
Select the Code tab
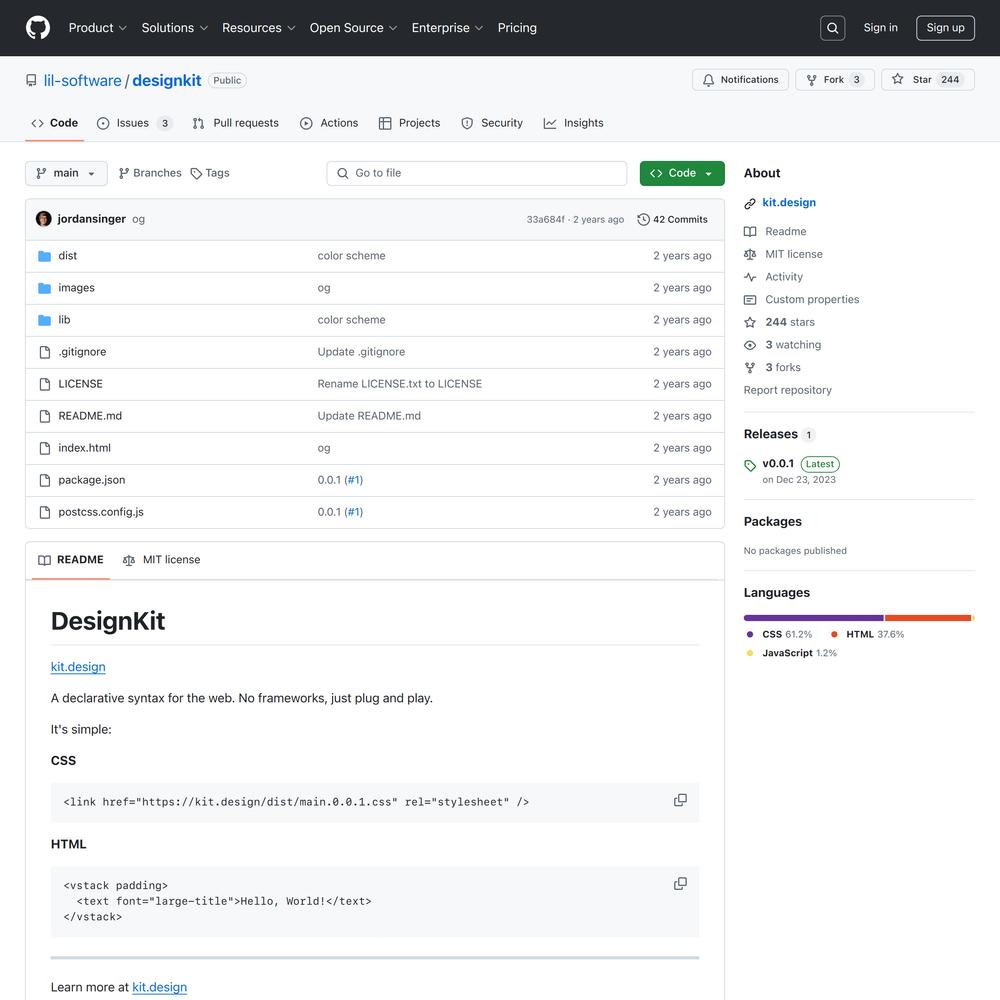coord(55,123)
